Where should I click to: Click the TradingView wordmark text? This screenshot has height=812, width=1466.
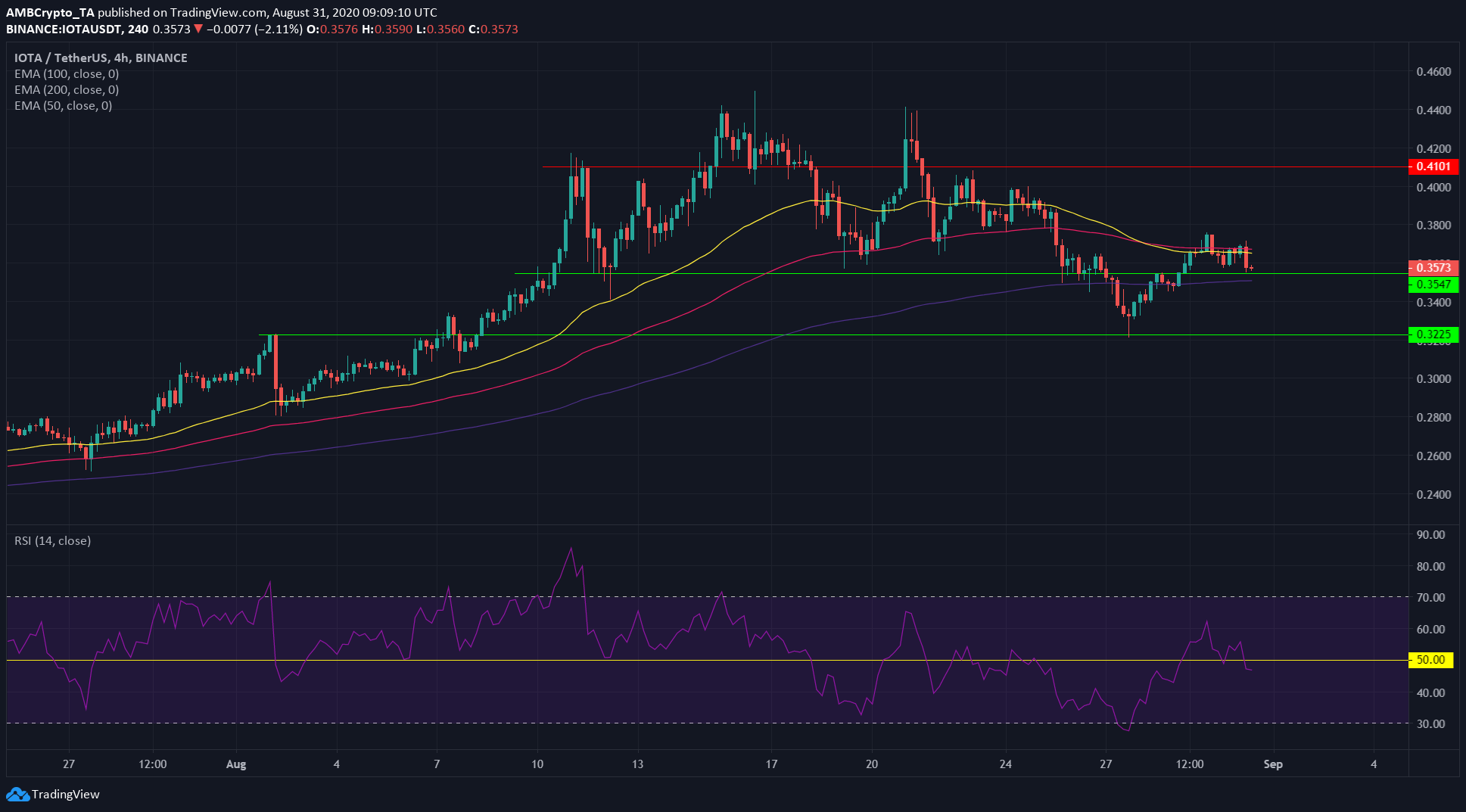point(66,794)
